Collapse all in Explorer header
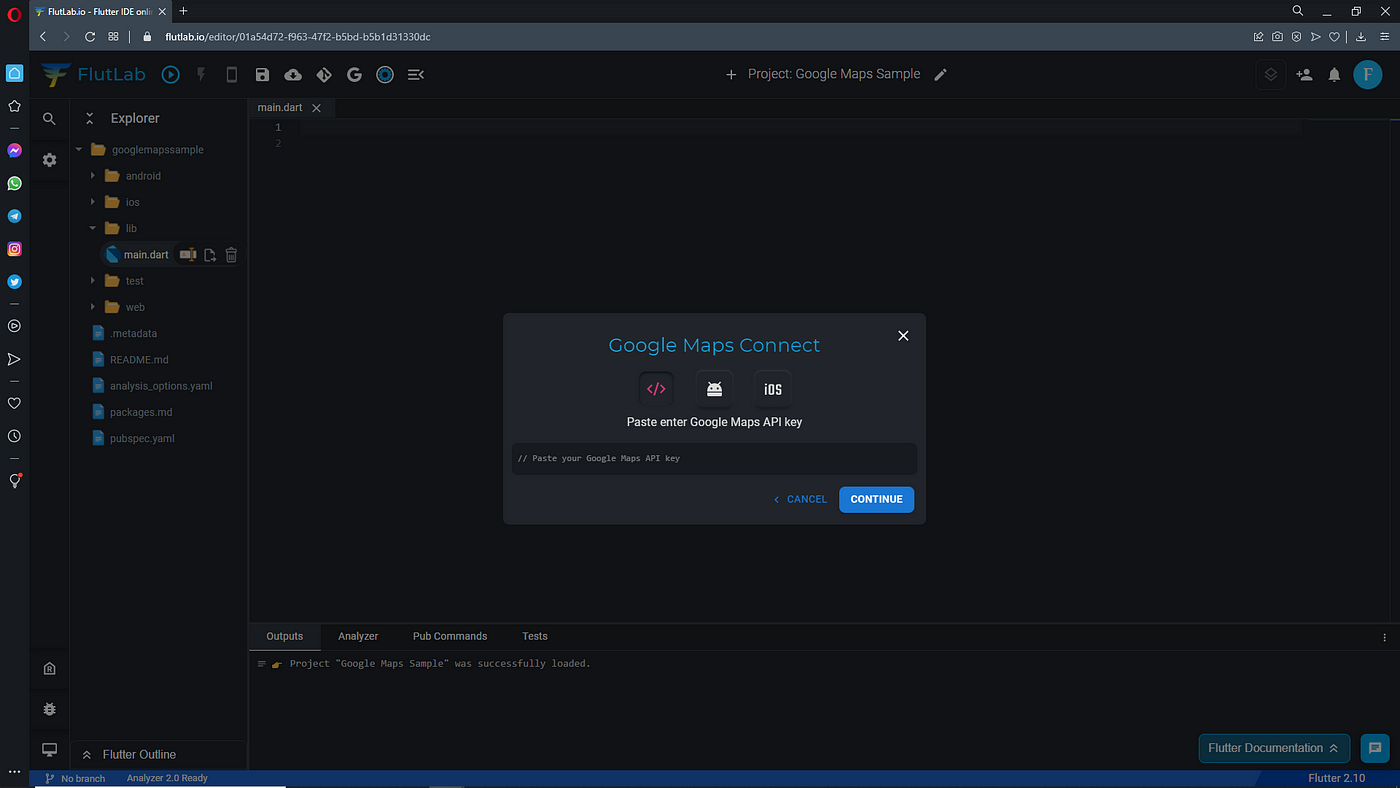1400x788 pixels. 89,118
